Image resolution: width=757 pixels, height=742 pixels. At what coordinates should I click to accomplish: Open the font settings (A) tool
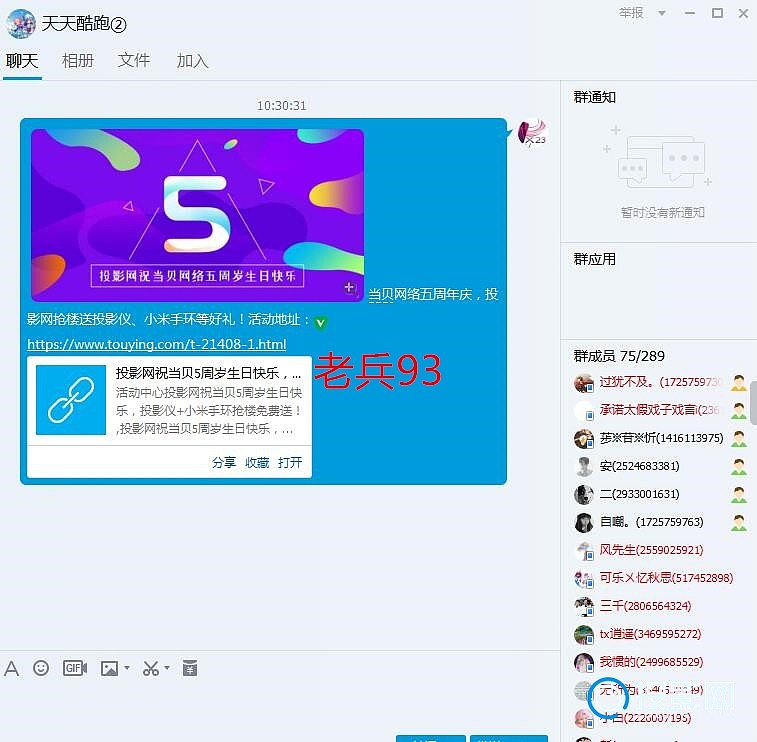click(x=12, y=668)
